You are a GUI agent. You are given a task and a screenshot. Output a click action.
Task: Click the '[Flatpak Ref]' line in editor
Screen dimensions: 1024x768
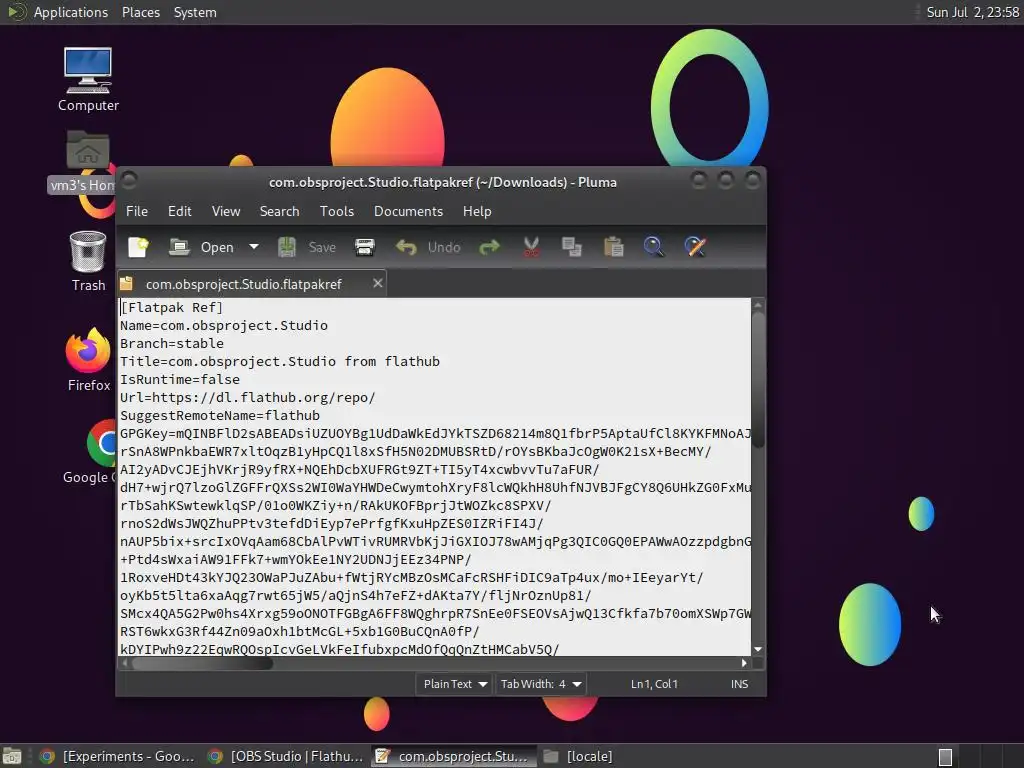172,307
